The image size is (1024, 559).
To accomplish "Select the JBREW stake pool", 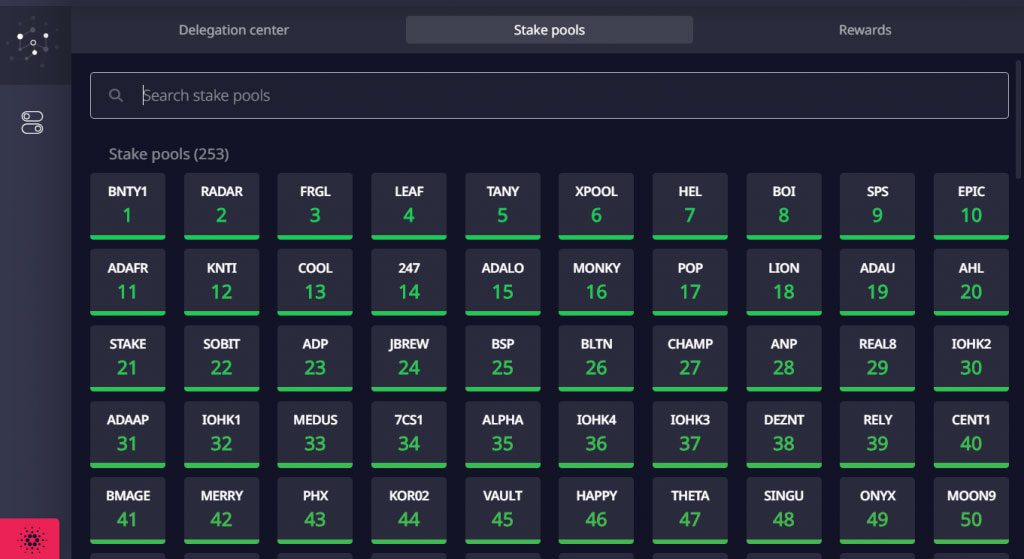I will (409, 359).
